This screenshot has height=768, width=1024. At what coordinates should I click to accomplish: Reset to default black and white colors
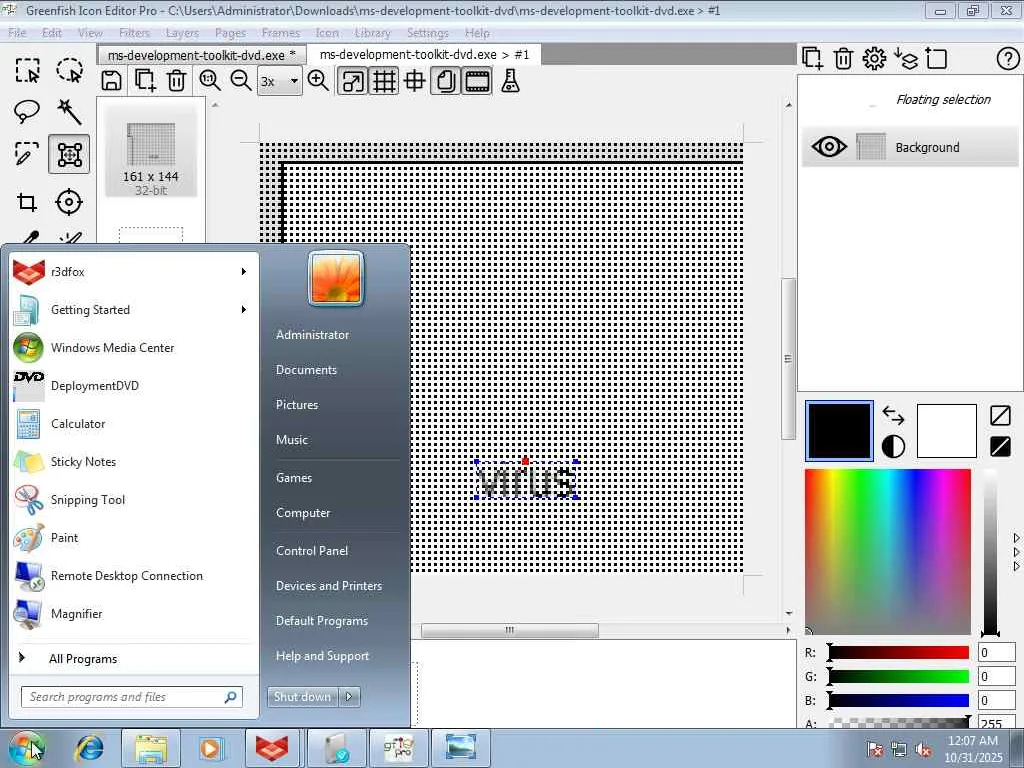pyautogui.click(x=893, y=447)
